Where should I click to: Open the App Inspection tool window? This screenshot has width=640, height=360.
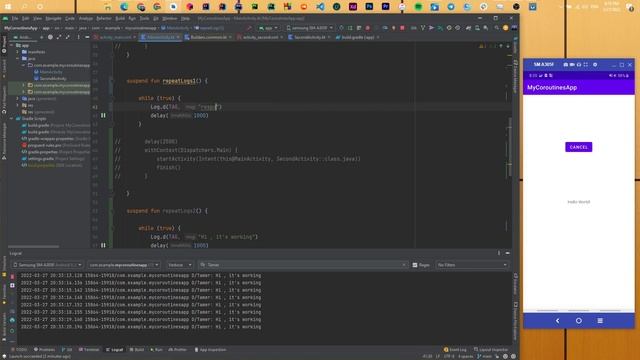tap(211, 350)
